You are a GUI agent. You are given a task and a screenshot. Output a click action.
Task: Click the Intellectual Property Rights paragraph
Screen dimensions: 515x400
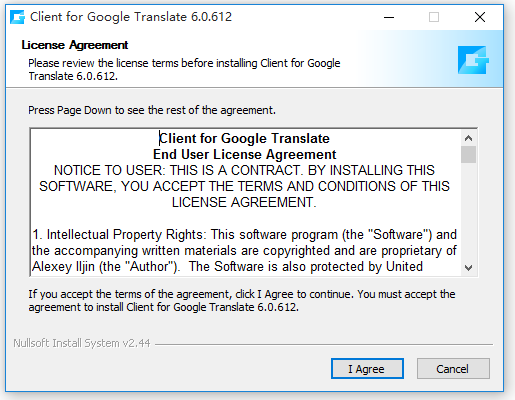[x=244, y=251]
